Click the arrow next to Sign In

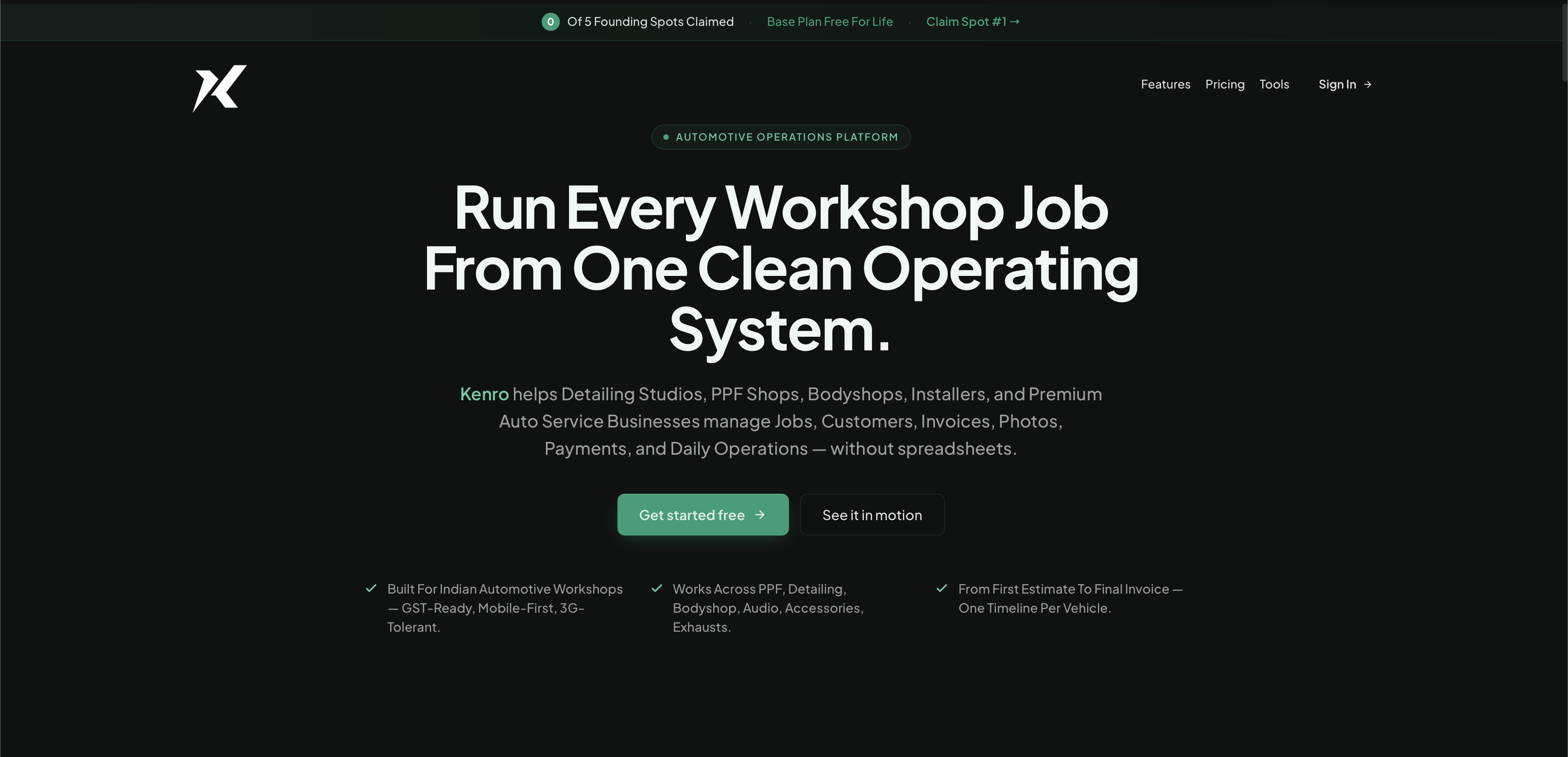point(1368,84)
